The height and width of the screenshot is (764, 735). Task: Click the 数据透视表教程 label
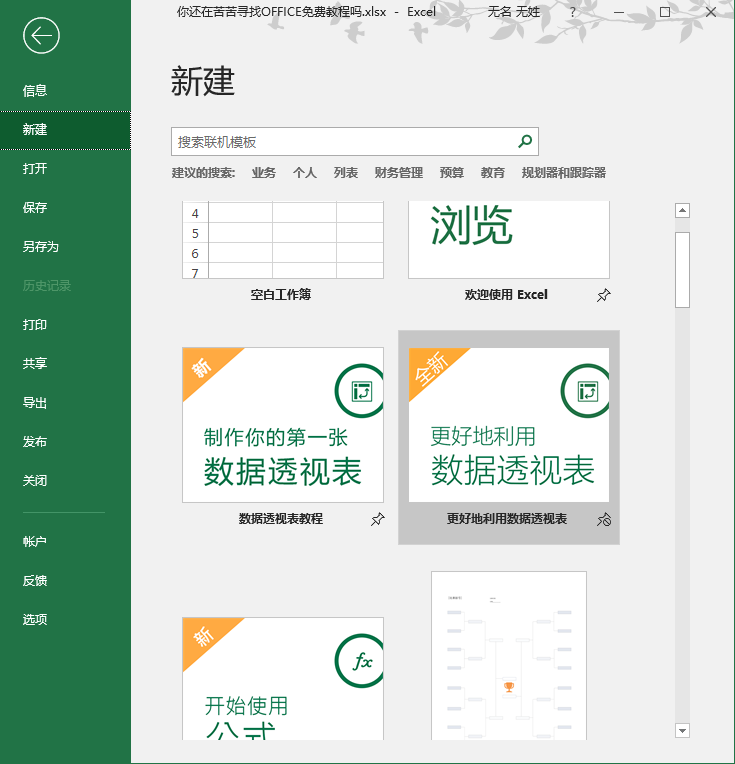281,519
